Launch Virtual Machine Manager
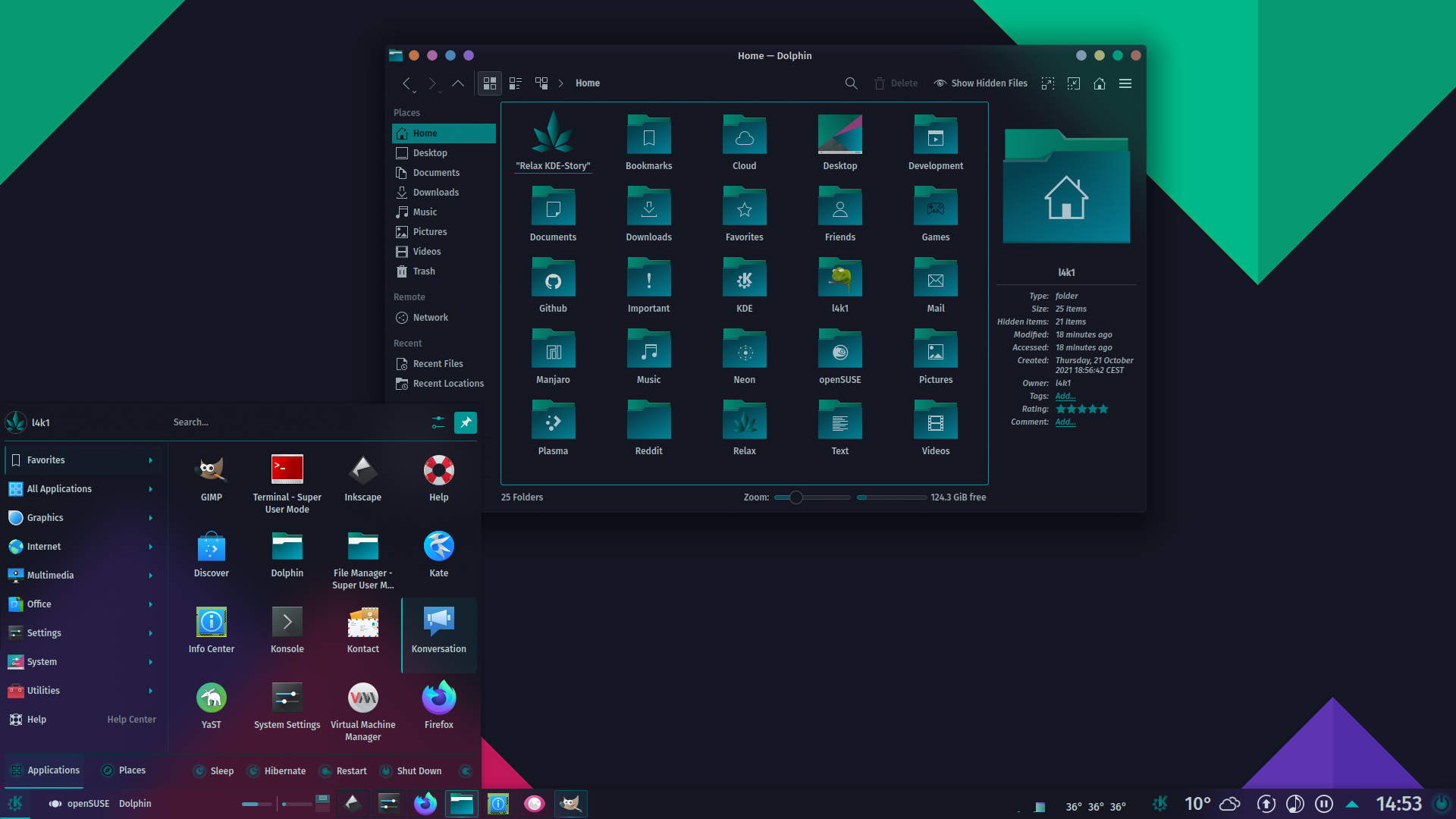Image resolution: width=1456 pixels, height=819 pixels. (x=363, y=711)
